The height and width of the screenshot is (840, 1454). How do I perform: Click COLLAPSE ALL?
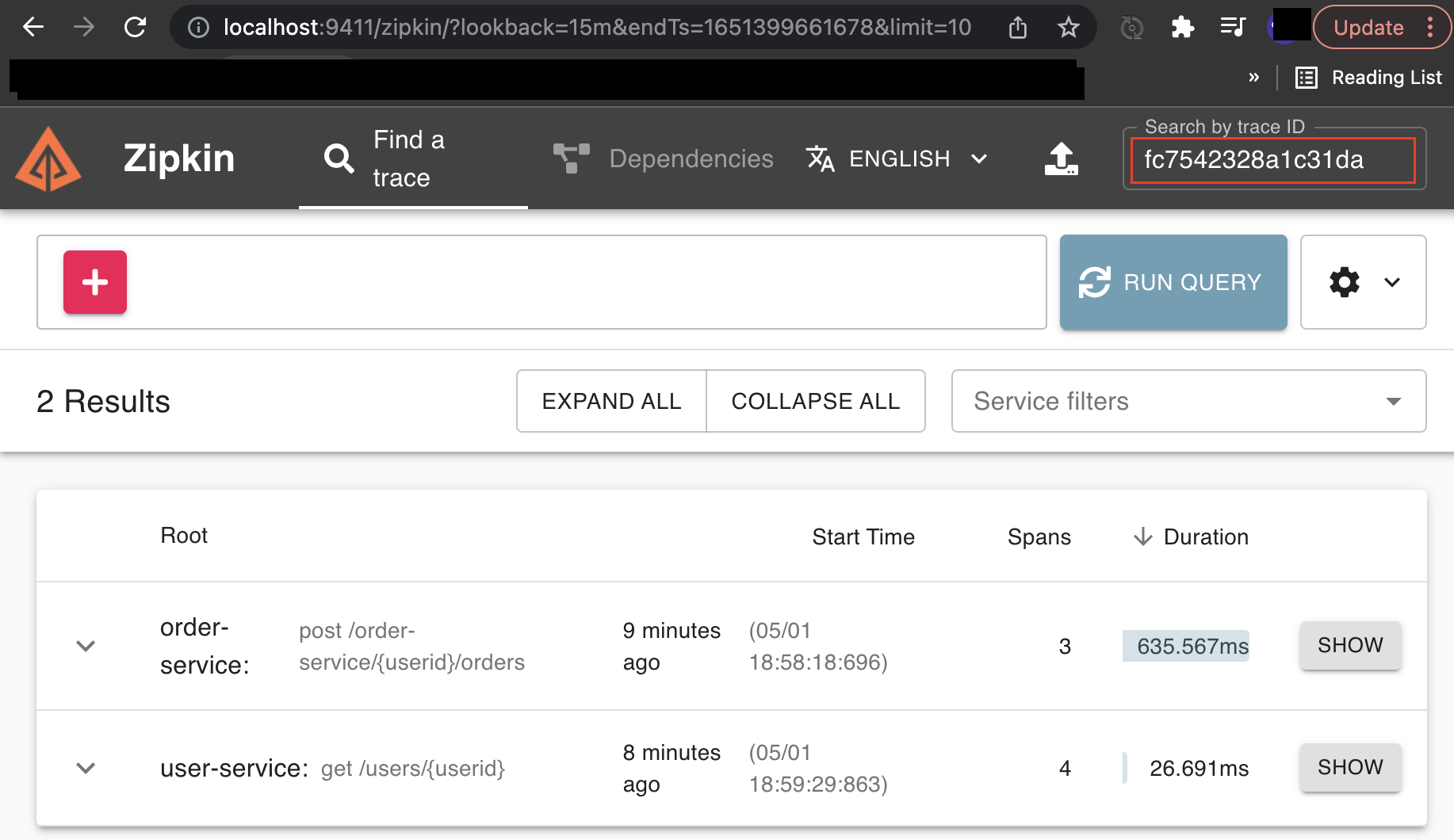coord(816,401)
